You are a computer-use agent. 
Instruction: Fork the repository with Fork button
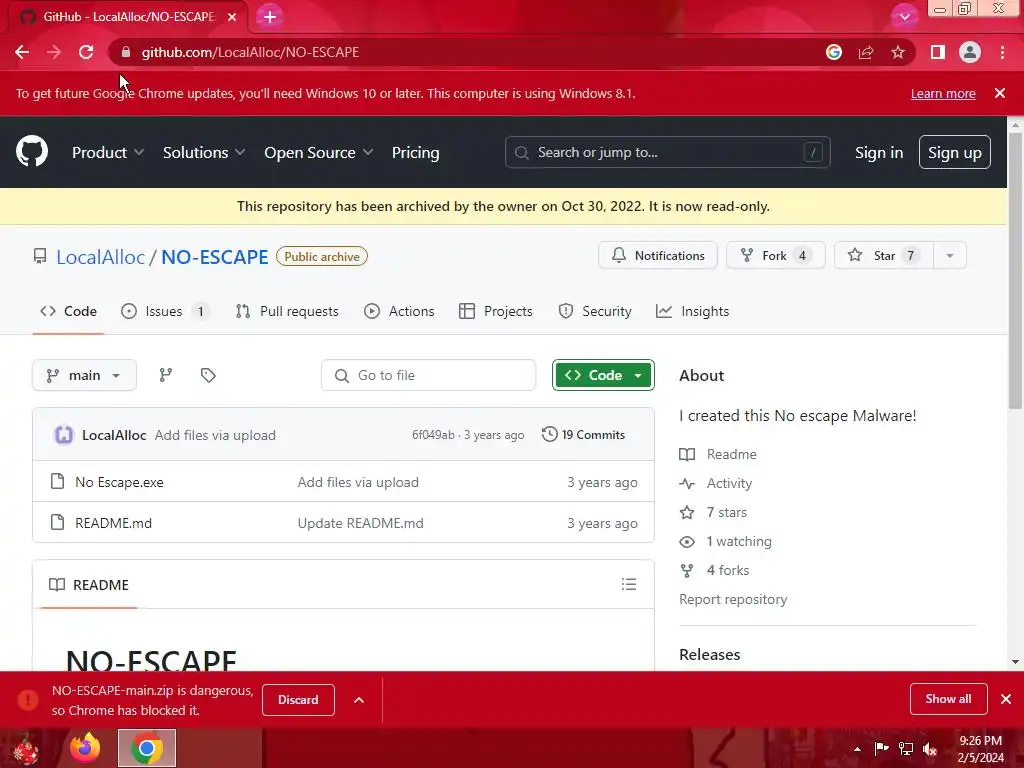(776, 255)
